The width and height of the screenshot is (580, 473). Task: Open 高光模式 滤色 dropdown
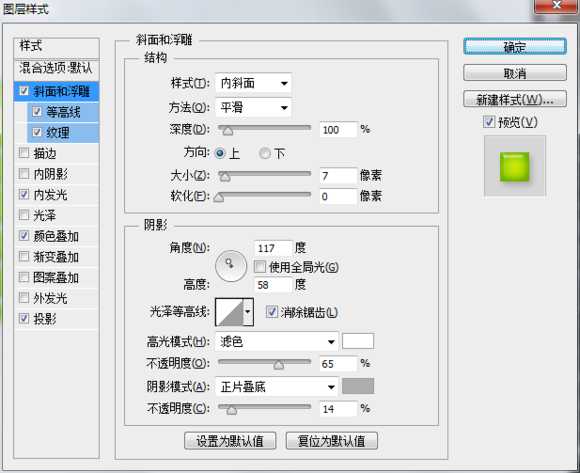point(276,342)
